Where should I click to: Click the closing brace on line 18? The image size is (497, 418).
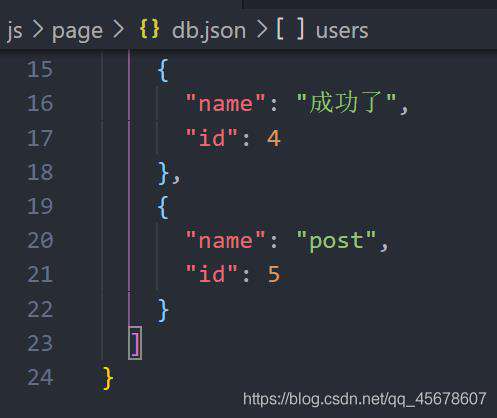pos(163,173)
